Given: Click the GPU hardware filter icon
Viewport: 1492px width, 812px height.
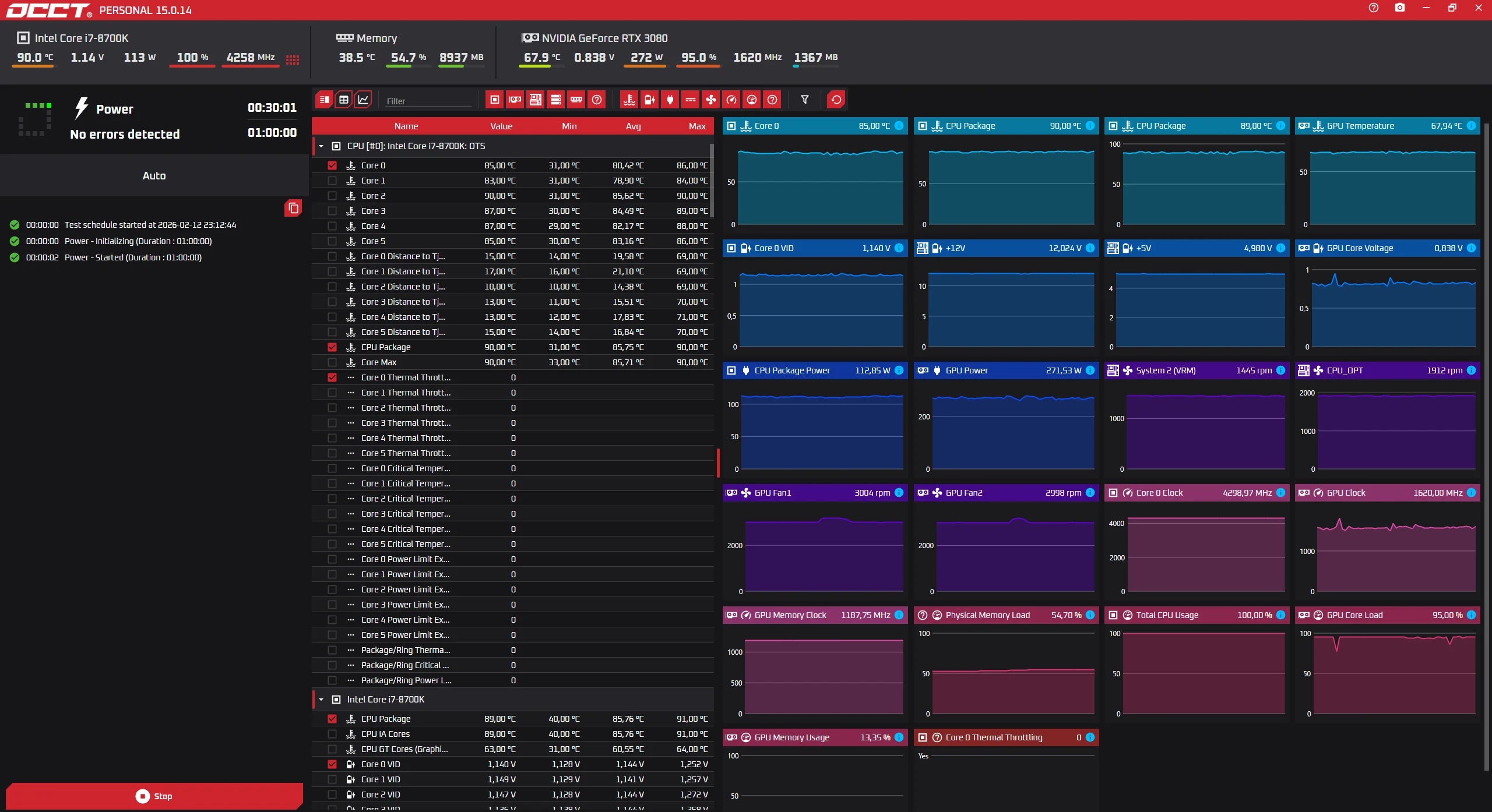Looking at the screenshot, I should pos(515,100).
